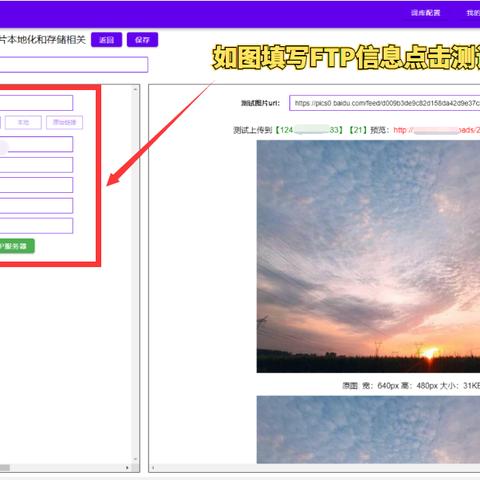Viewport: 480px width, 480px height.
Task: Click the 返回 button
Action: tap(106, 40)
